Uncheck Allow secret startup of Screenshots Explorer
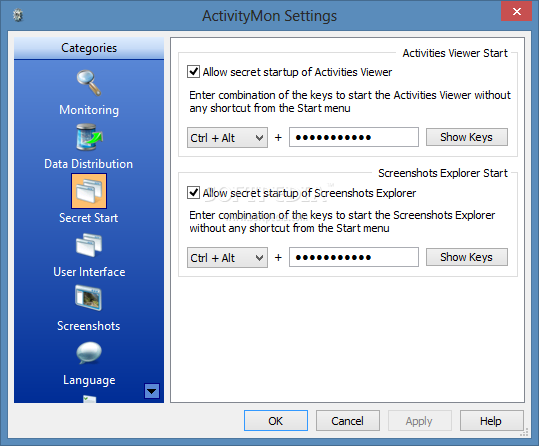The image size is (539, 446). click(194, 193)
